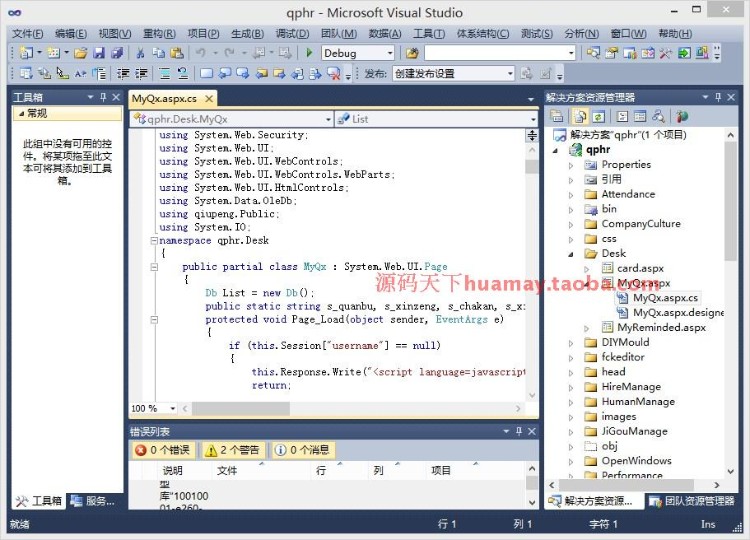Viewport: 750px width, 540px height.
Task: Click the Open File folder icon
Action: [80, 53]
